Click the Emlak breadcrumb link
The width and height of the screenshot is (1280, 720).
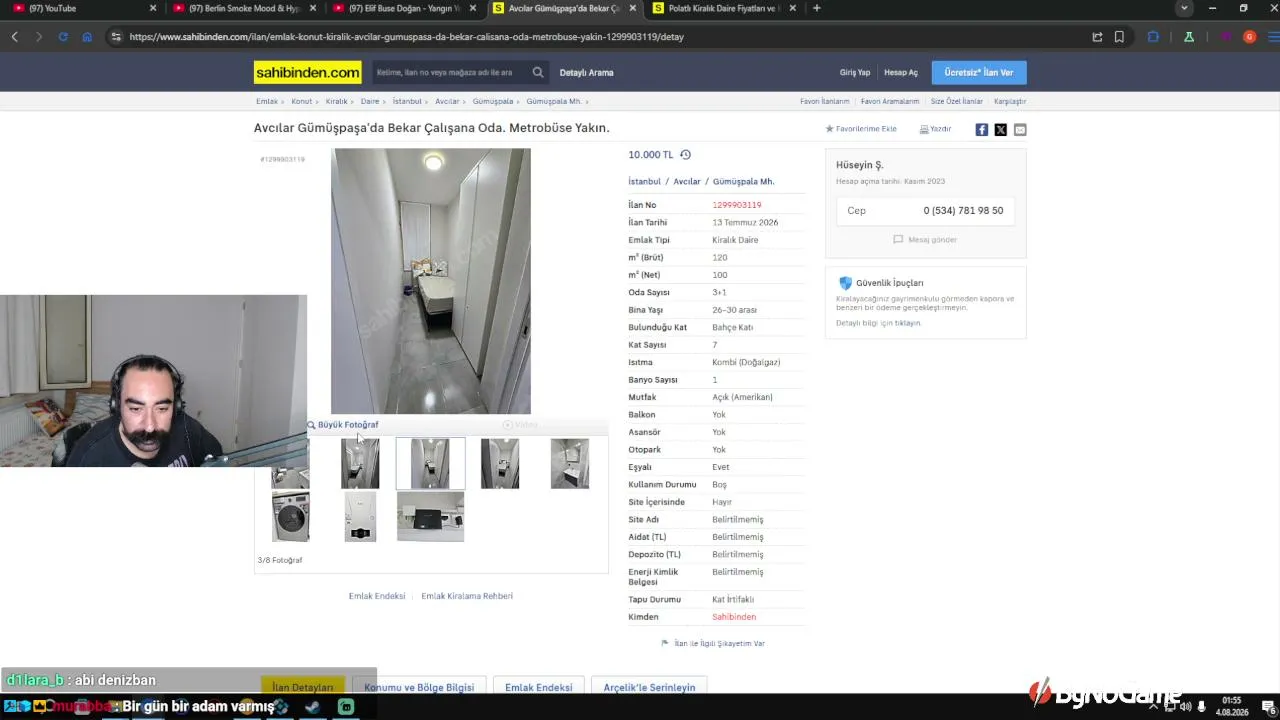click(x=267, y=101)
